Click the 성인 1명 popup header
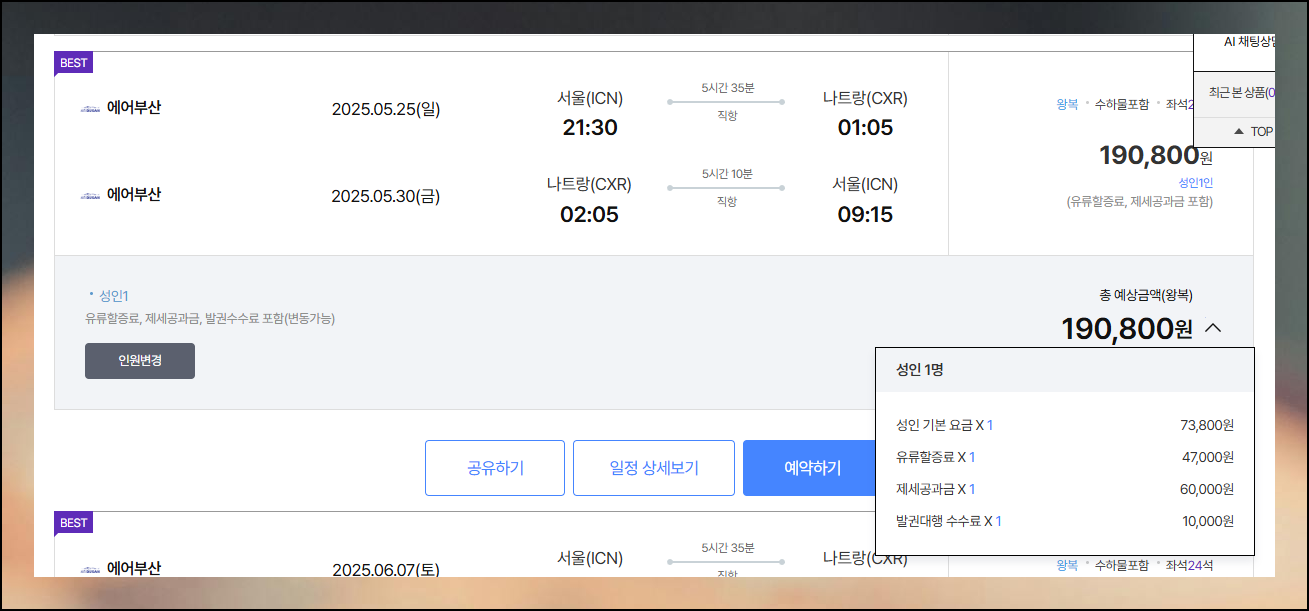The height and width of the screenshot is (611, 1309). click(x=1065, y=370)
